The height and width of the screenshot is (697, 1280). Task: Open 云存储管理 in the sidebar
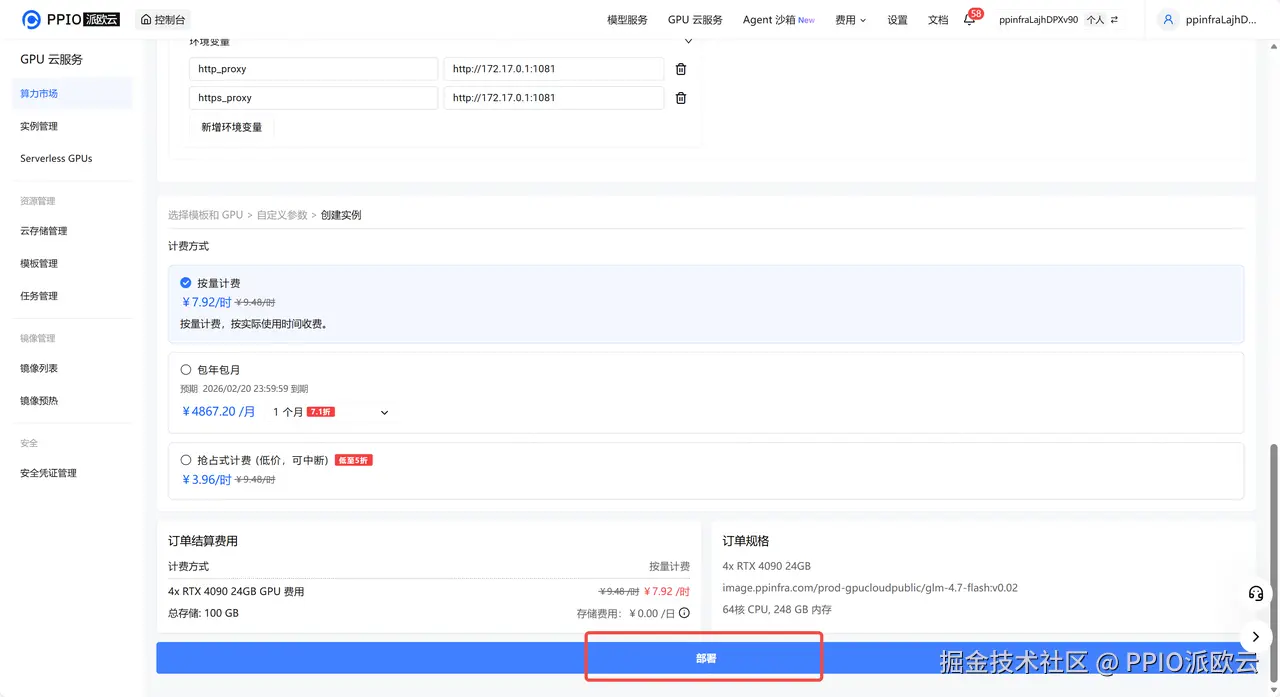(x=44, y=231)
